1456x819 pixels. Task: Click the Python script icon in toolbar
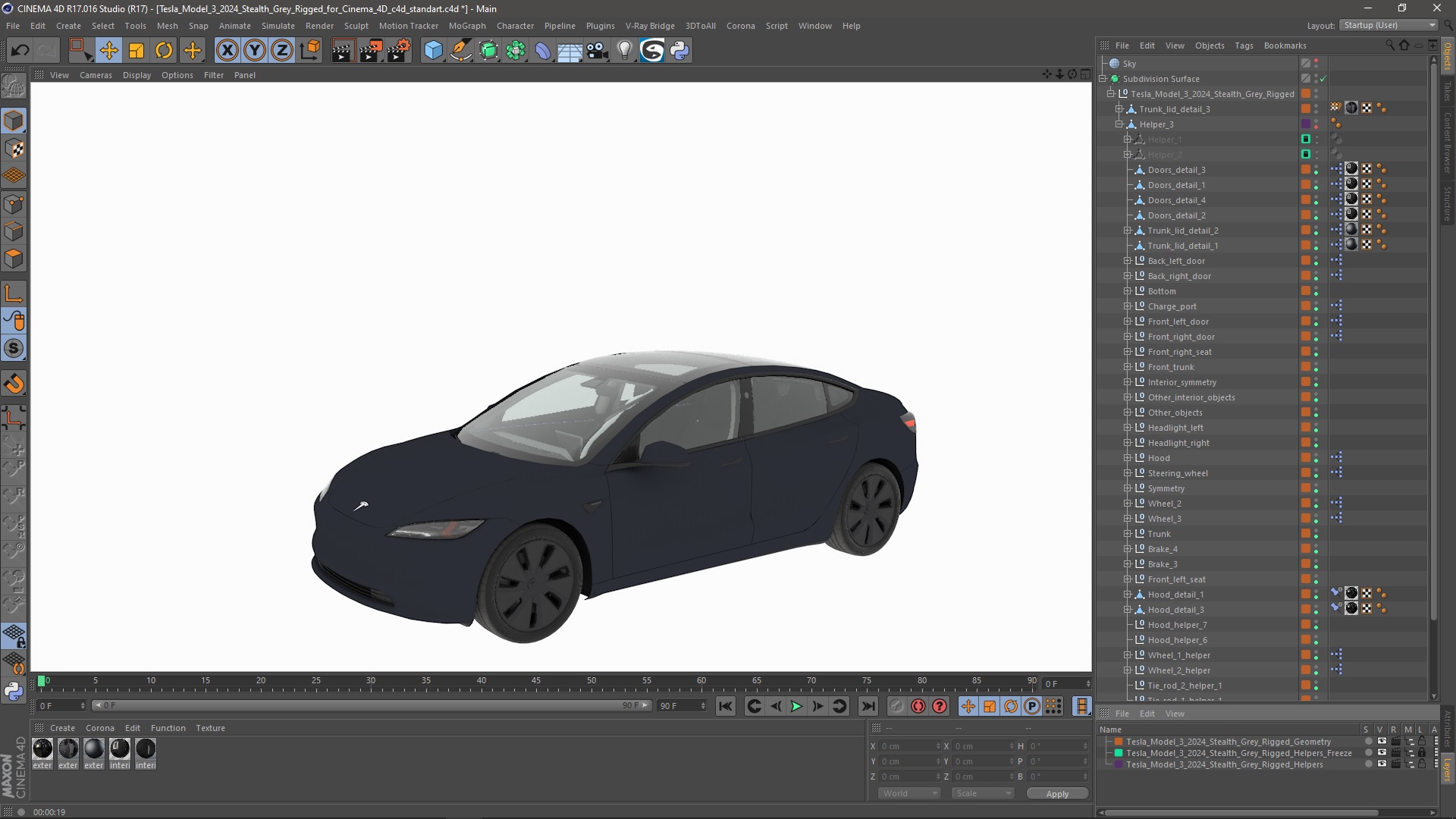coord(679,51)
